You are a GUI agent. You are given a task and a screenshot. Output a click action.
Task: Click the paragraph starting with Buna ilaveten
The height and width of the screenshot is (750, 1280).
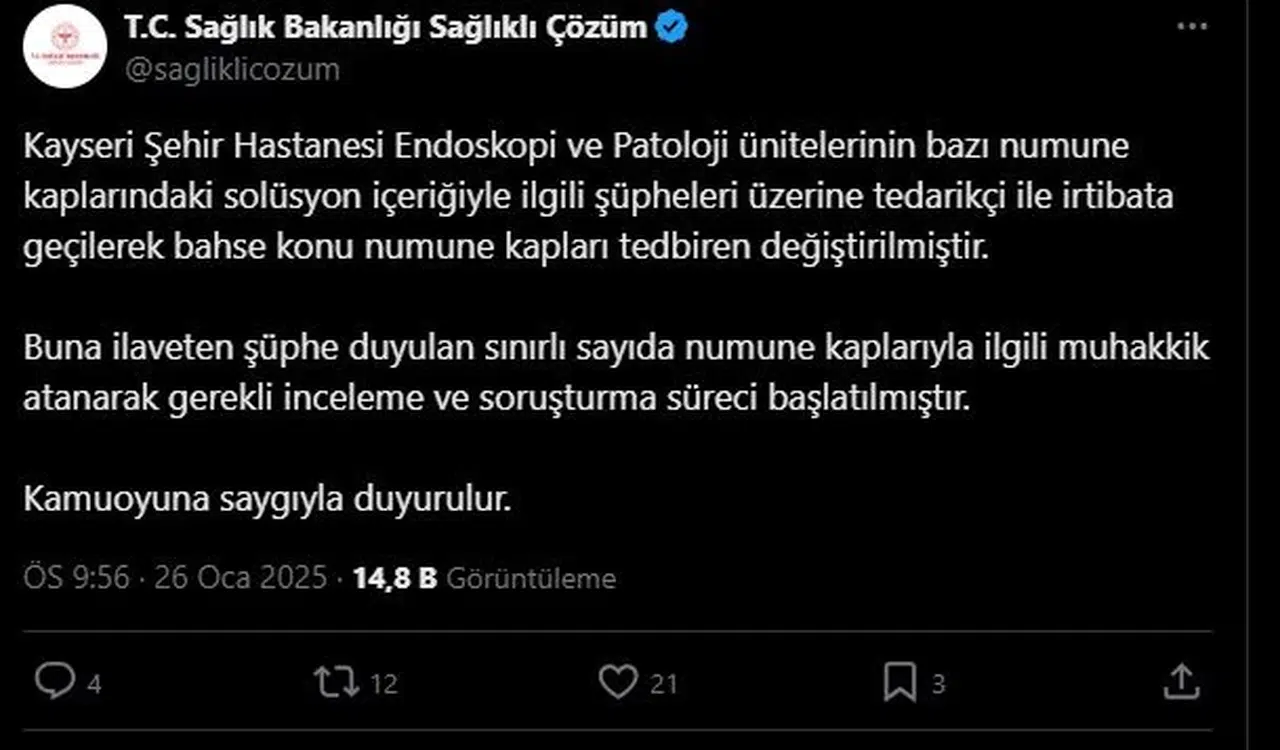(x=616, y=374)
